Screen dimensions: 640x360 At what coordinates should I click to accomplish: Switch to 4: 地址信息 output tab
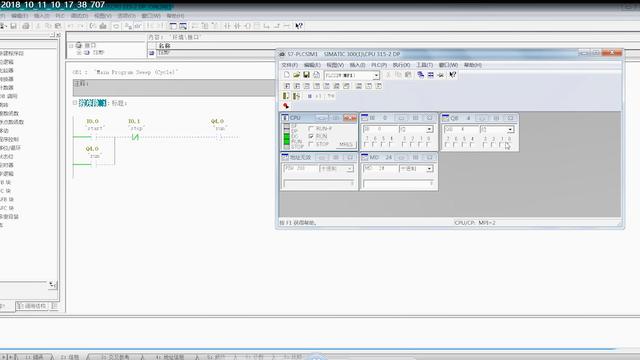[170, 357]
